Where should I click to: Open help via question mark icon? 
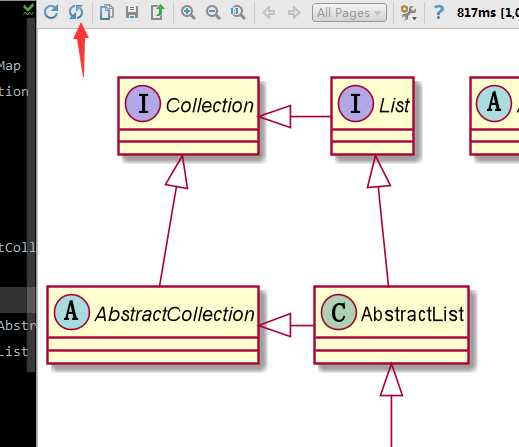(x=439, y=12)
